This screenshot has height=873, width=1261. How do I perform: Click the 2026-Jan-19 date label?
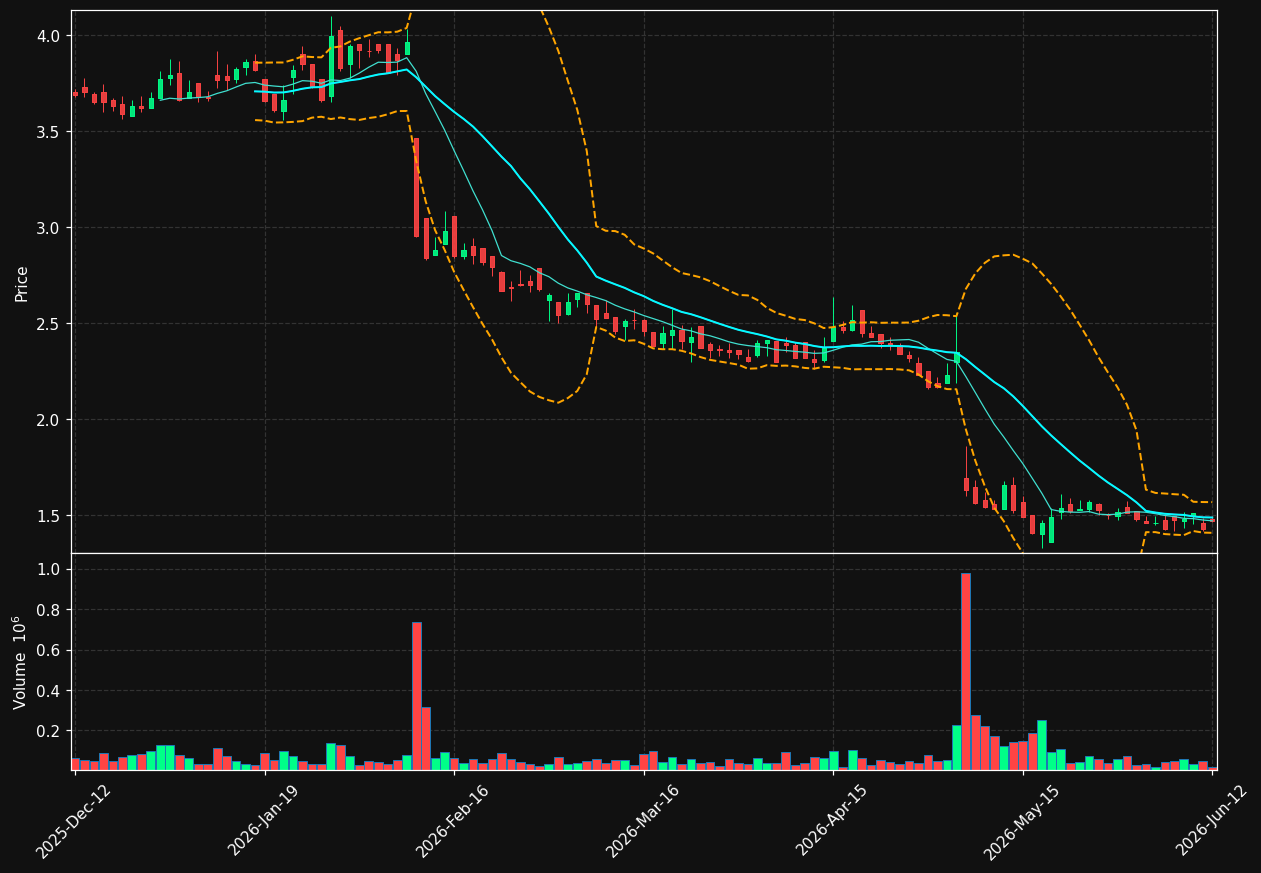(x=264, y=820)
